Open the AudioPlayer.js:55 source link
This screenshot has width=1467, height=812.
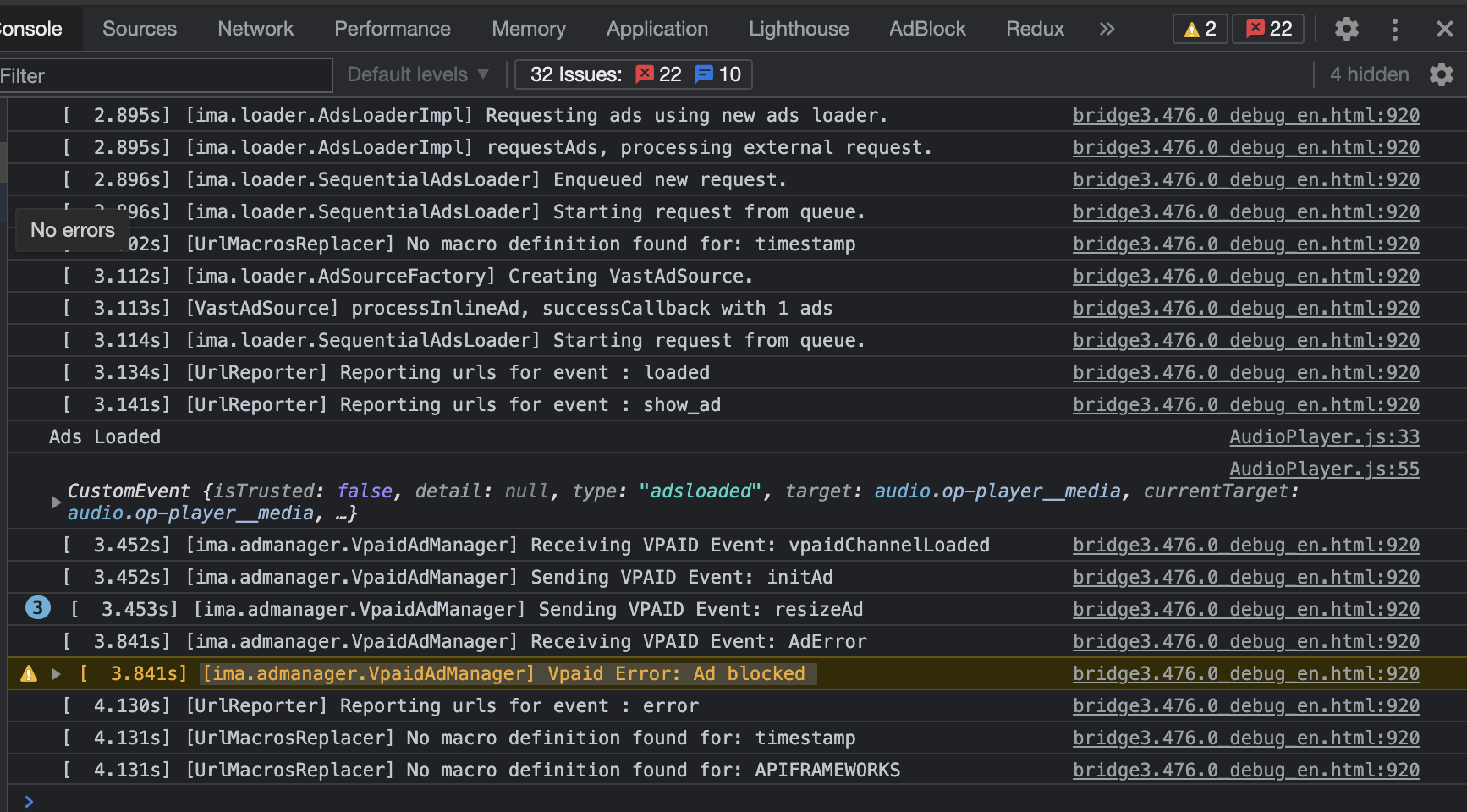pyautogui.click(x=1324, y=469)
